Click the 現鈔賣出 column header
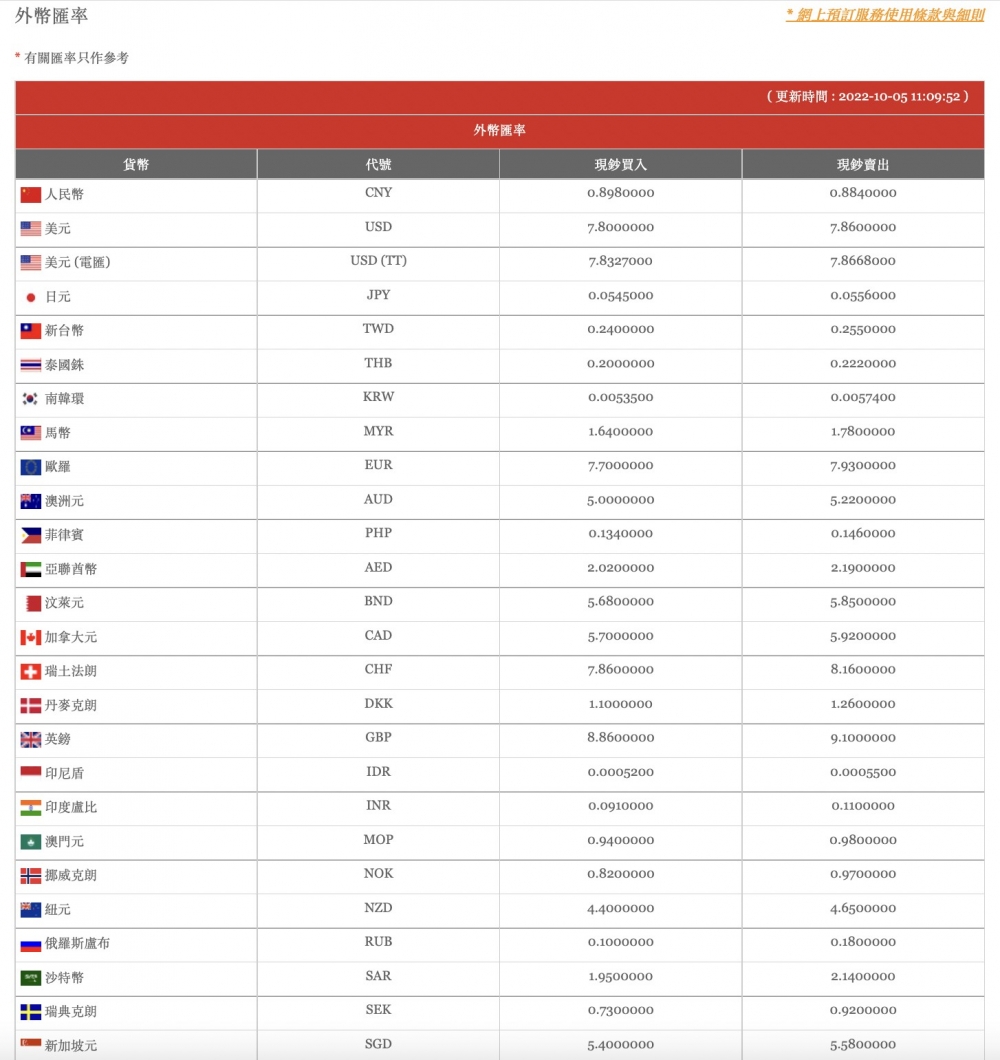Screen dimensions: 1000x1060 click(862, 163)
